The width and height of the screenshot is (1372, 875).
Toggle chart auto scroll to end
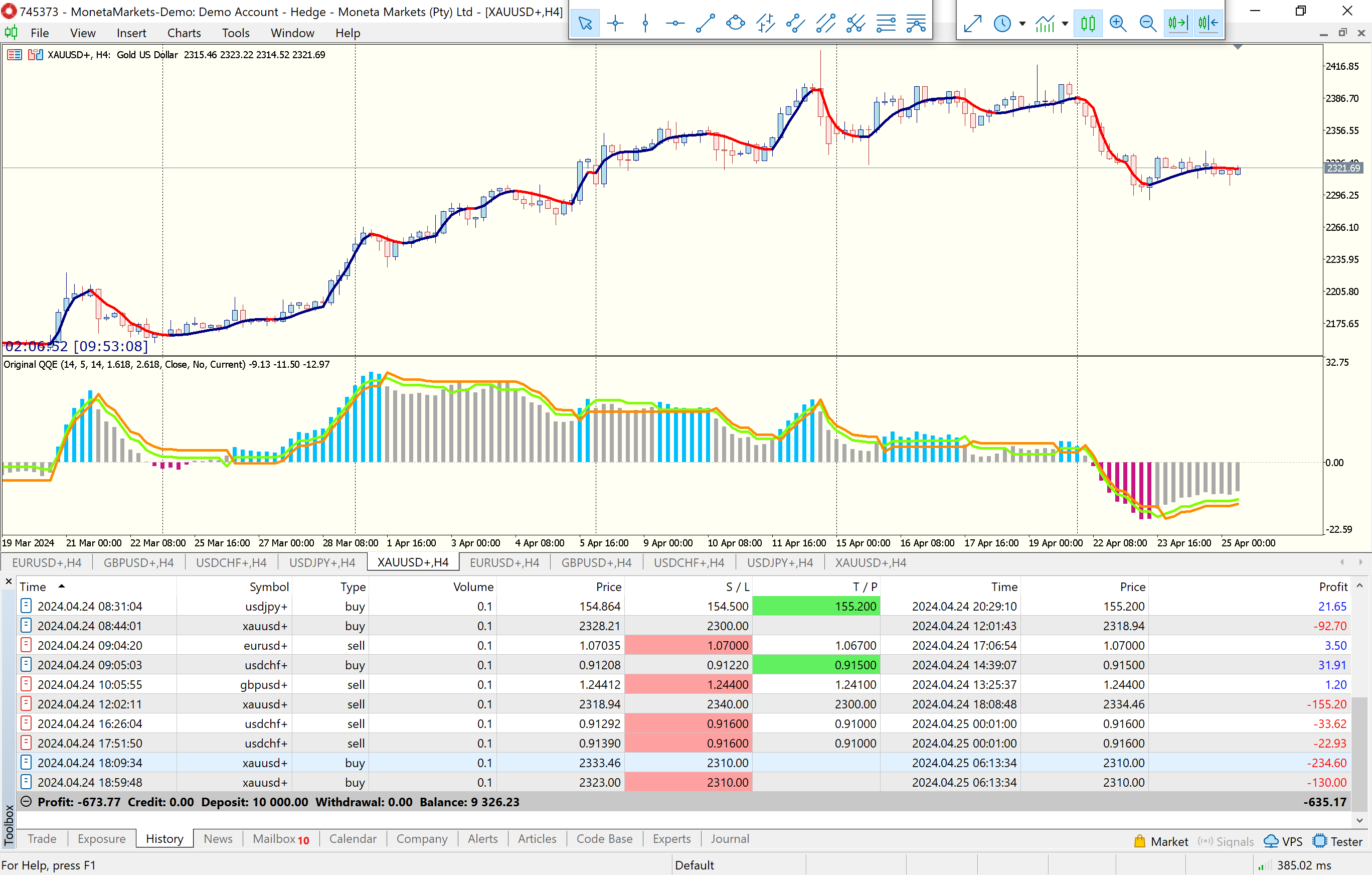click(1178, 24)
